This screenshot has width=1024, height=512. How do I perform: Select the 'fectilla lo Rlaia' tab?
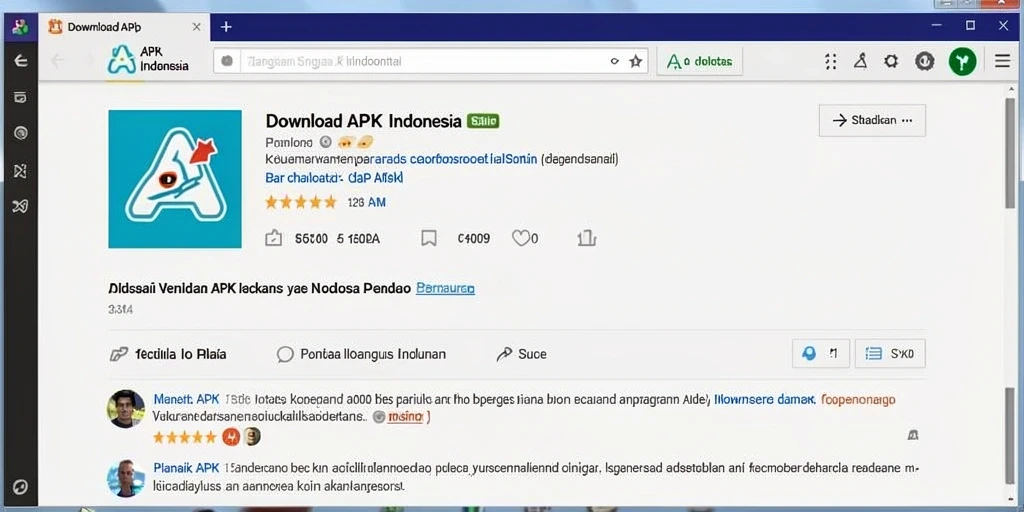(168, 354)
